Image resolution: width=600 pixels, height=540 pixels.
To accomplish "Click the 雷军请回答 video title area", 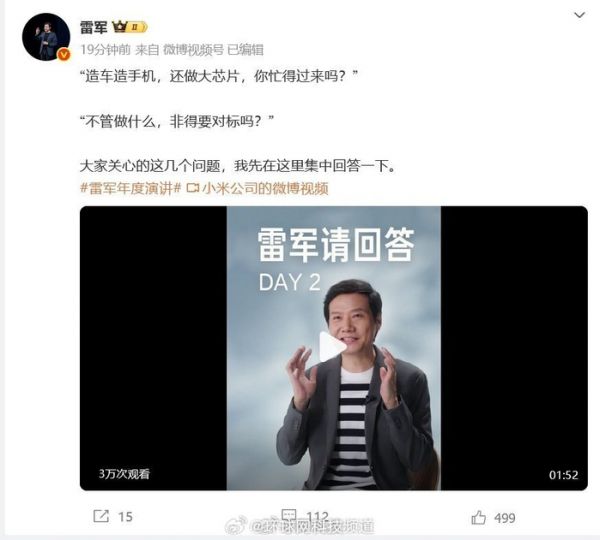I will (336, 245).
